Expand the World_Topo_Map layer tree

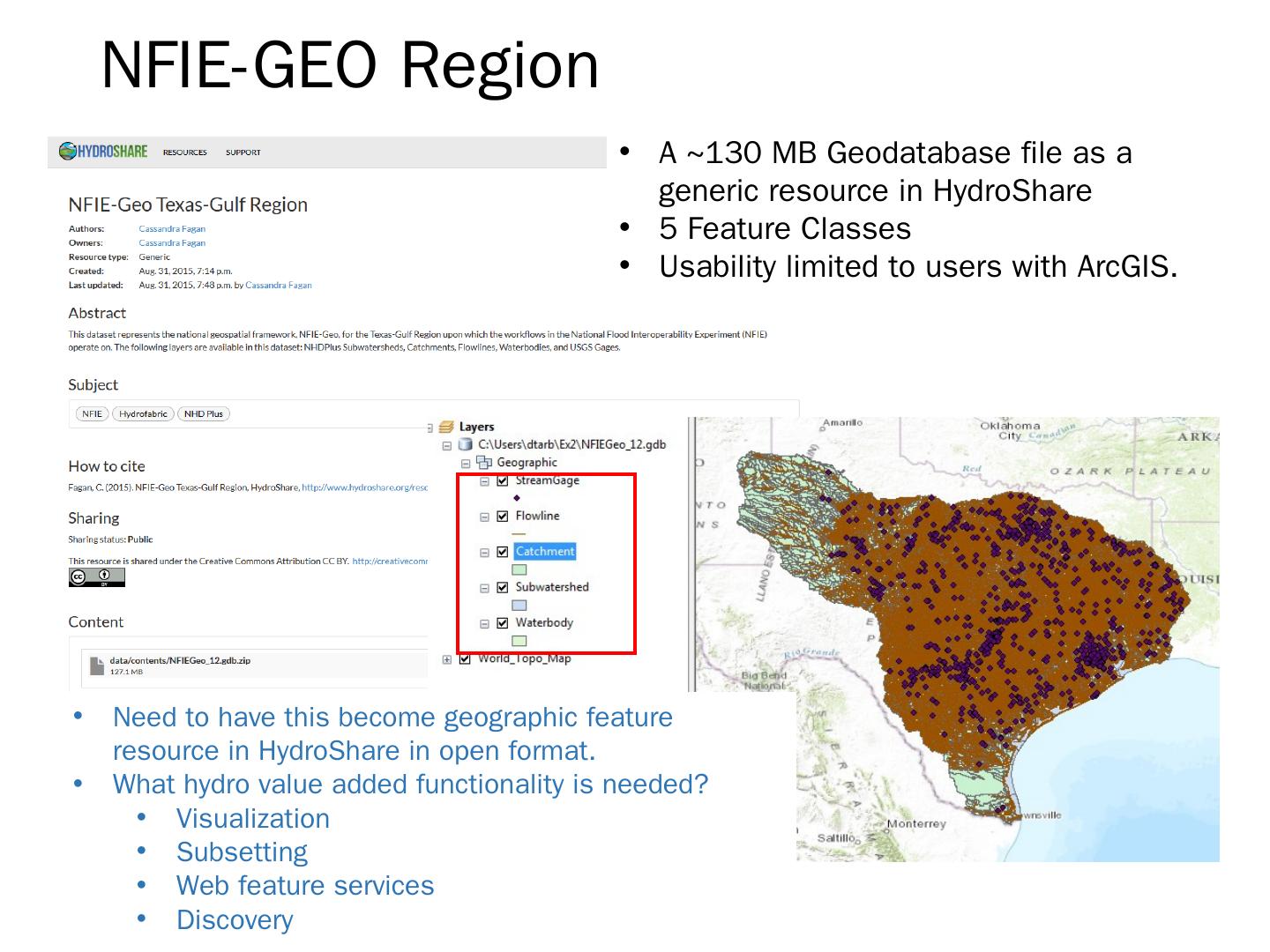[x=447, y=659]
